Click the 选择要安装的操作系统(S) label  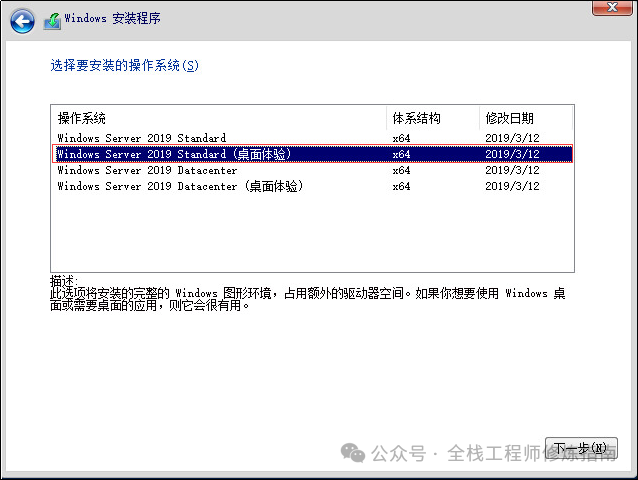tap(125, 65)
